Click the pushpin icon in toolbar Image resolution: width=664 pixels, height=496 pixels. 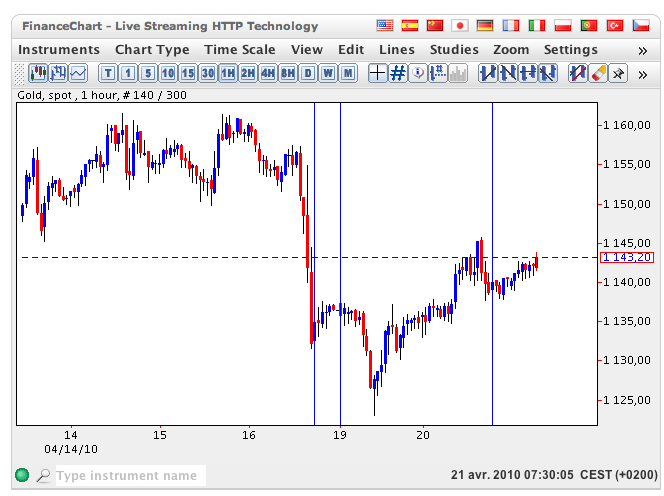pyautogui.click(x=619, y=72)
